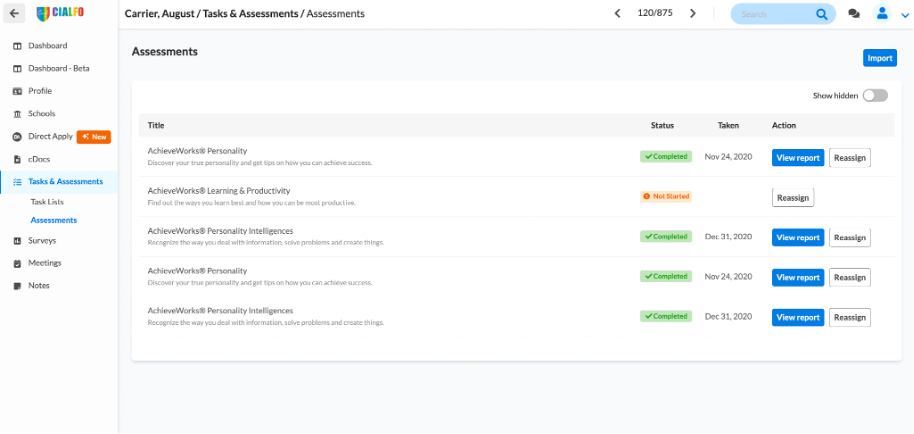
Task: View report for second AchieveWorks Personality row
Action: point(798,278)
